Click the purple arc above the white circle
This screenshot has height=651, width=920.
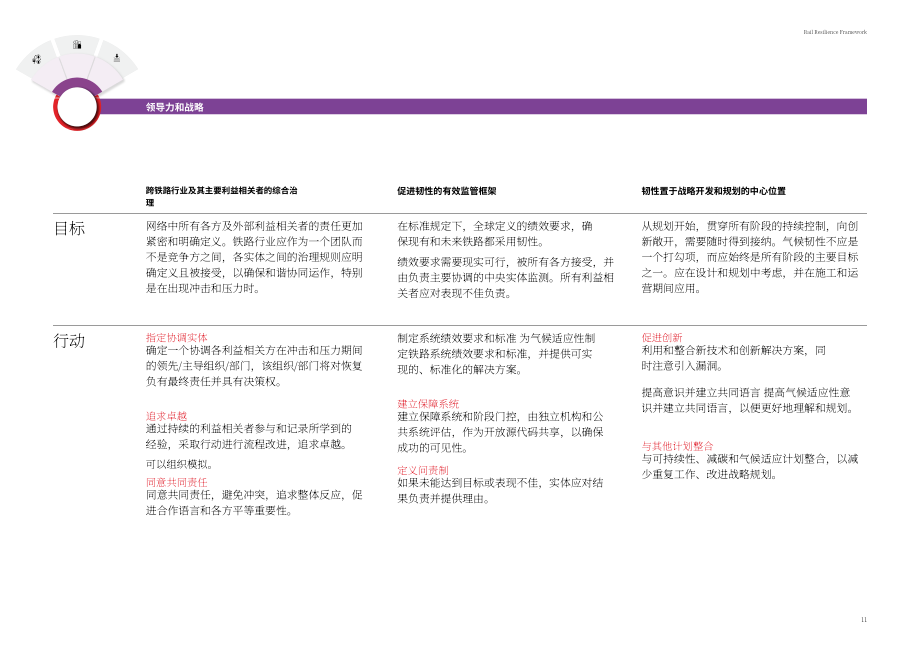(77, 86)
